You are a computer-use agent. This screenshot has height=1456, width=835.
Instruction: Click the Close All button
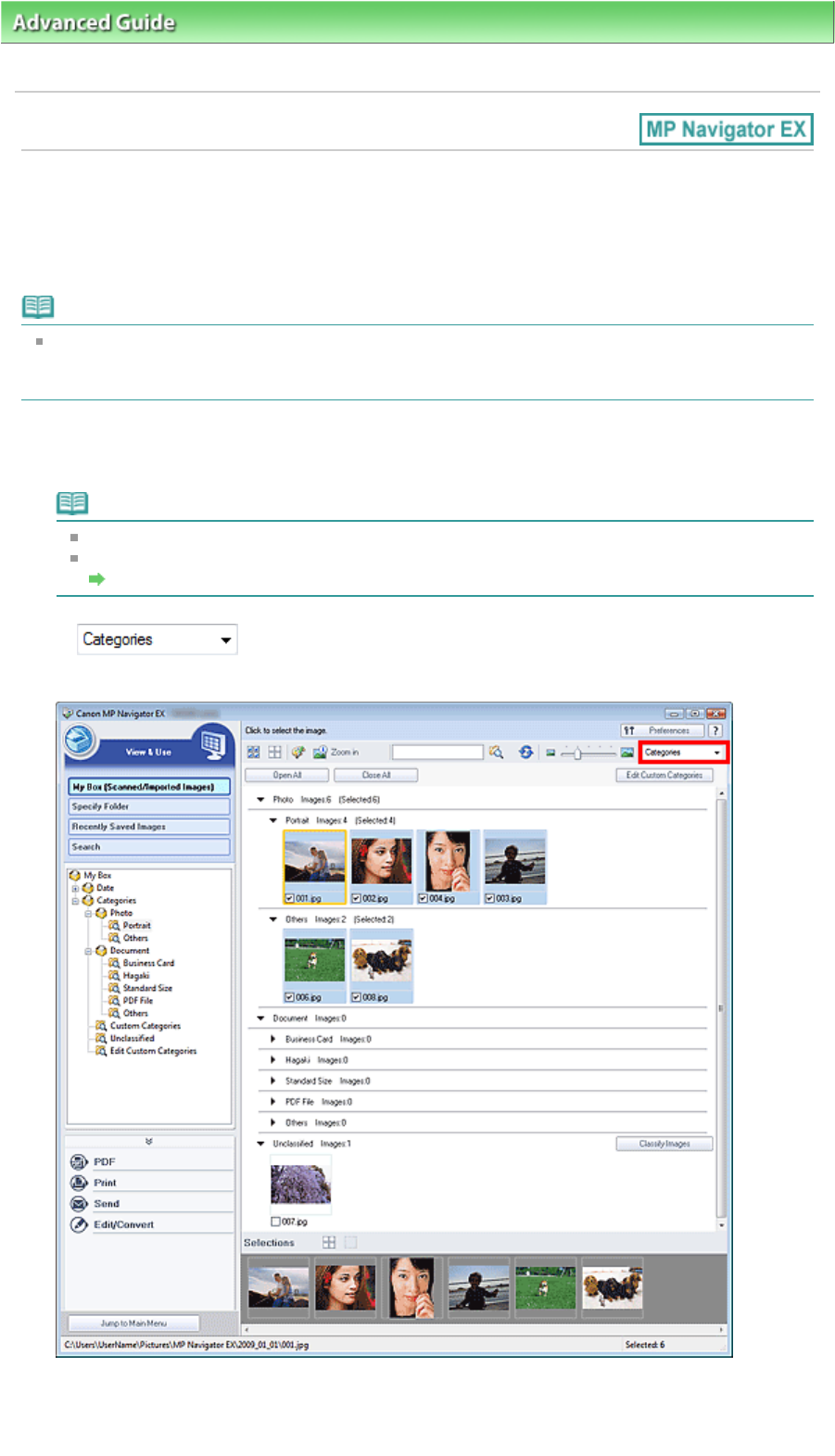pos(375,776)
